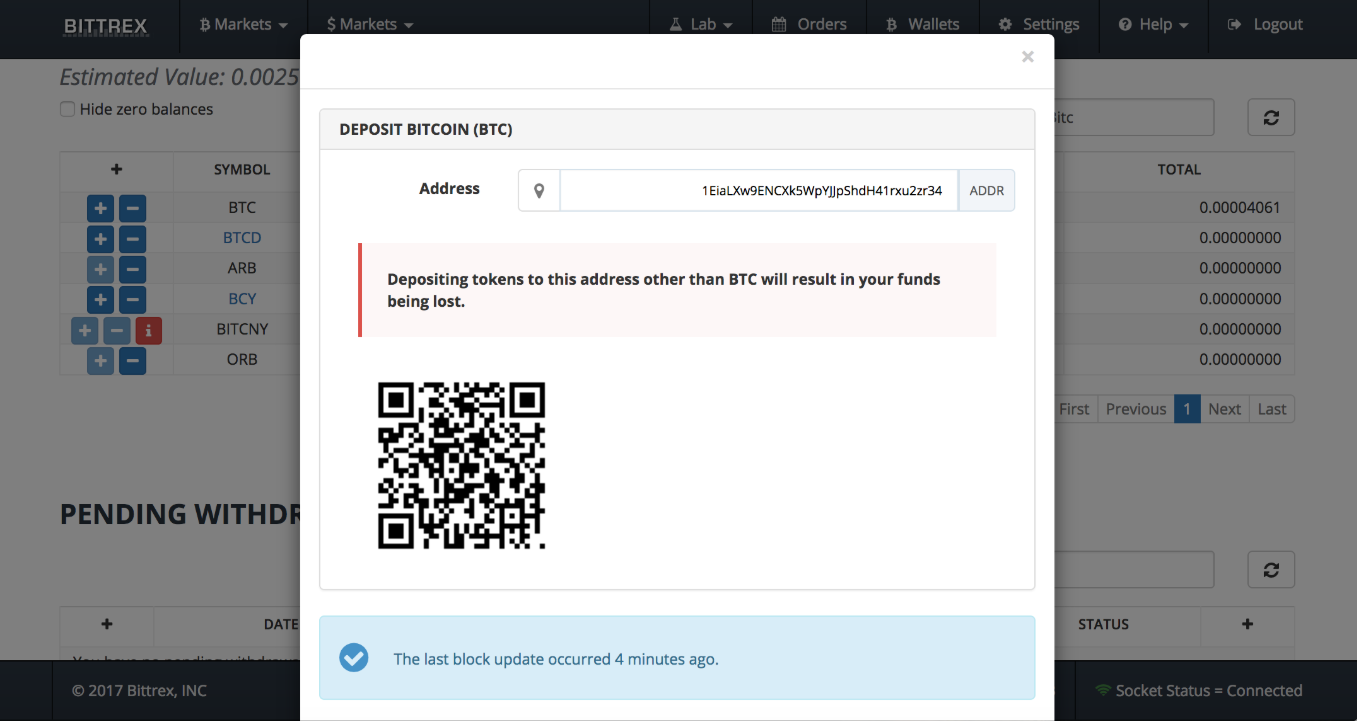The image size is (1357, 721).
Task: Open the BCY symbol link
Action: pos(242,298)
